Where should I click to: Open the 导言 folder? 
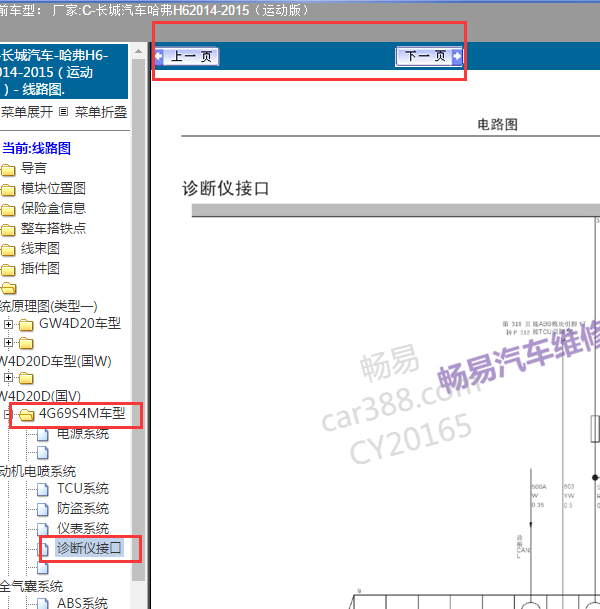coord(34,168)
